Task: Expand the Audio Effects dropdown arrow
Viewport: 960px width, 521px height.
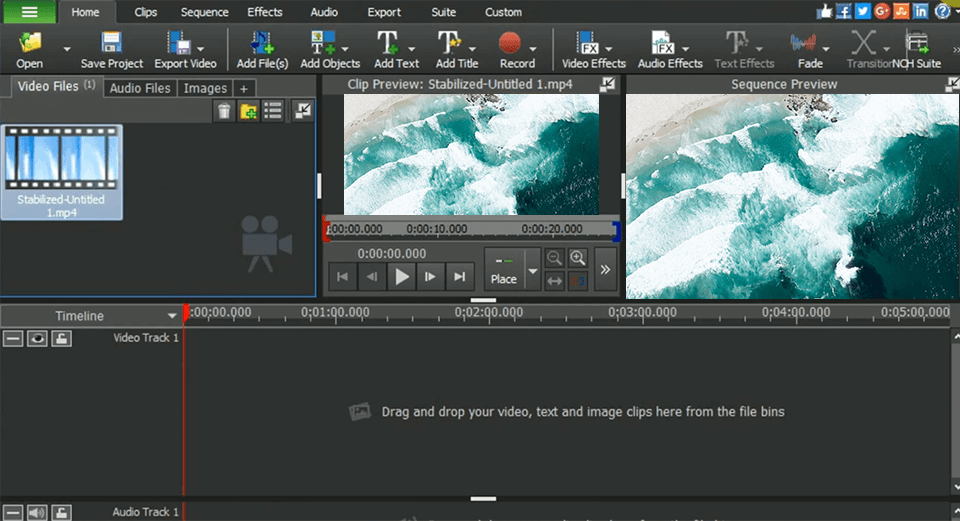Action: tap(685, 49)
